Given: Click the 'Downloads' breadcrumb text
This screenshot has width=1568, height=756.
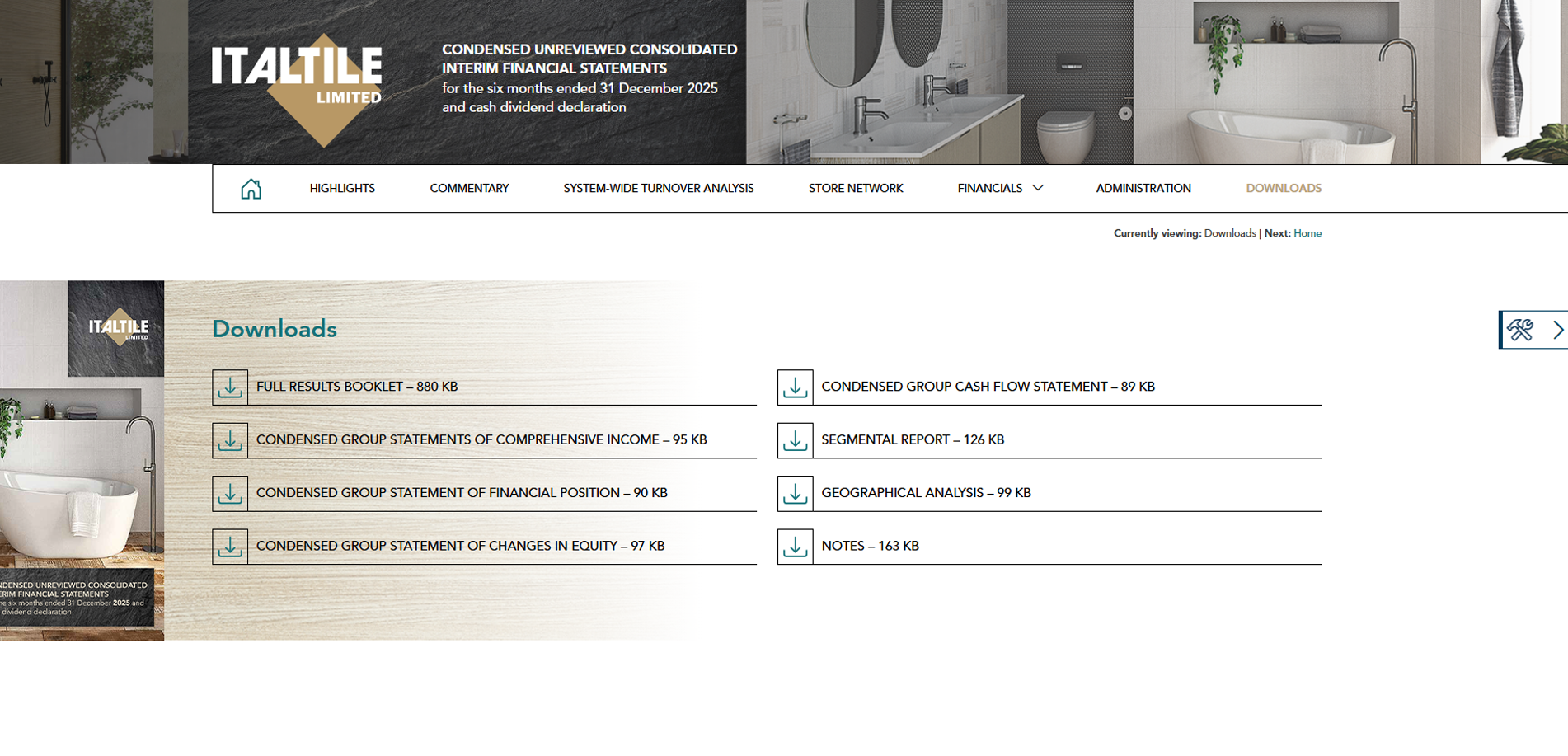Looking at the screenshot, I should pyautogui.click(x=1229, y=233).
